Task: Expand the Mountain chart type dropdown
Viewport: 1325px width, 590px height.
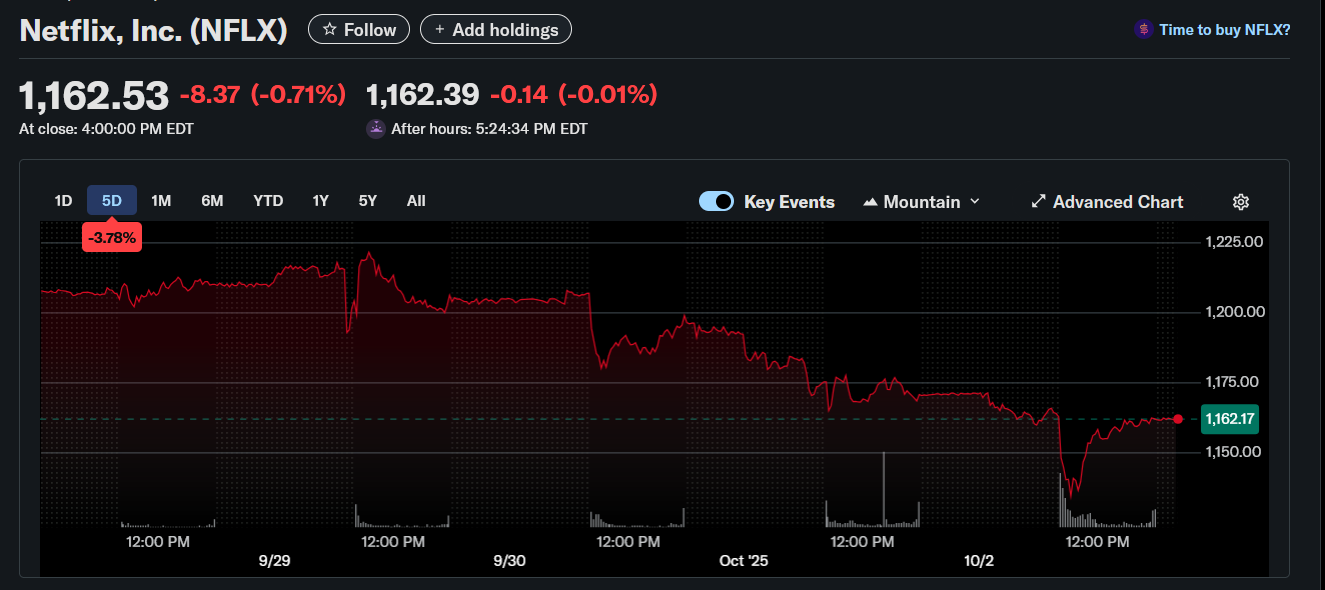Action: [x=974, y=202]
